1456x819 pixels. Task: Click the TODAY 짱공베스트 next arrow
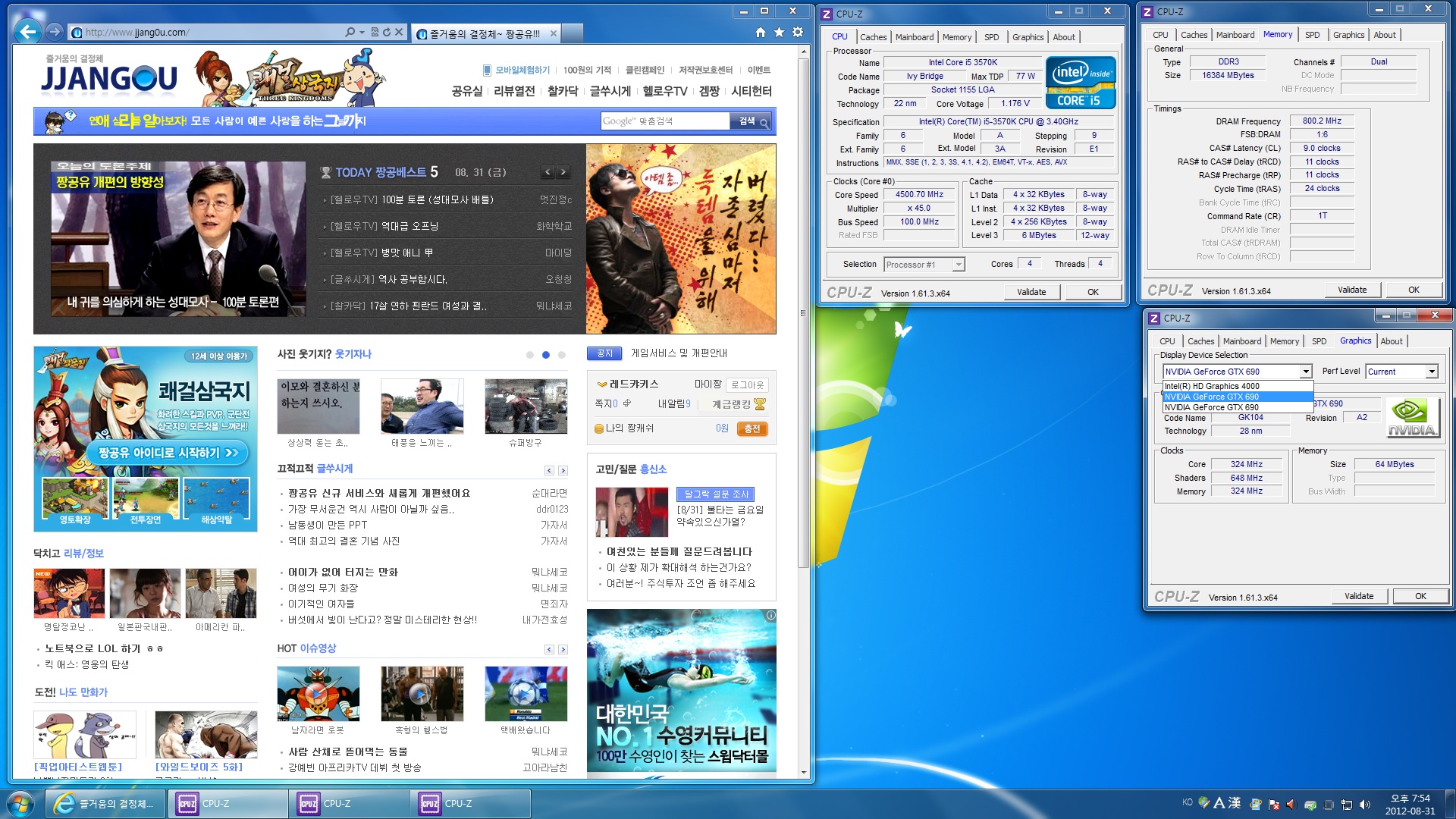[563, 172]
